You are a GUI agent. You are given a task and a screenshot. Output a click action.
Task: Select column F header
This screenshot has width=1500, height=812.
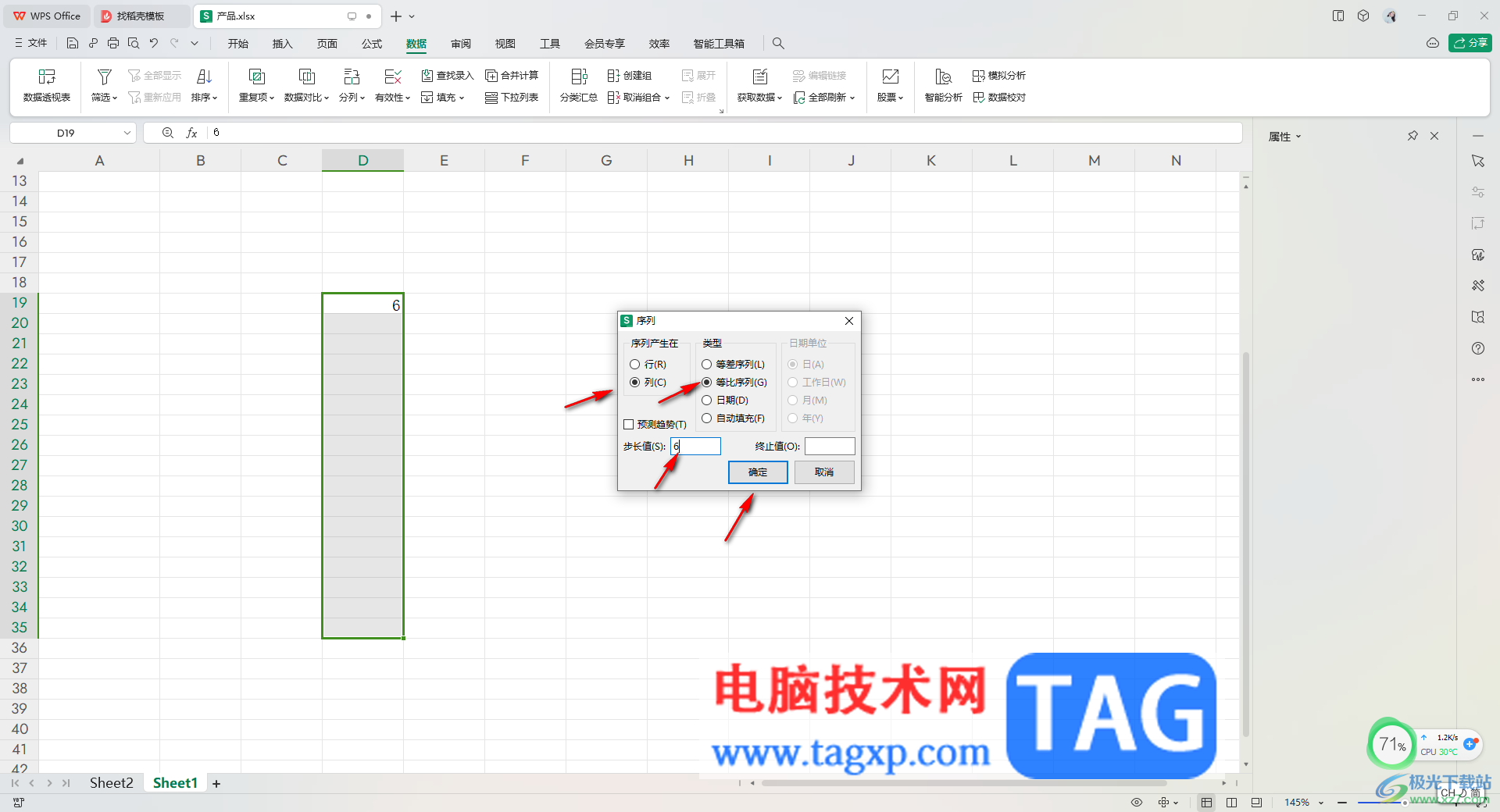525,160
